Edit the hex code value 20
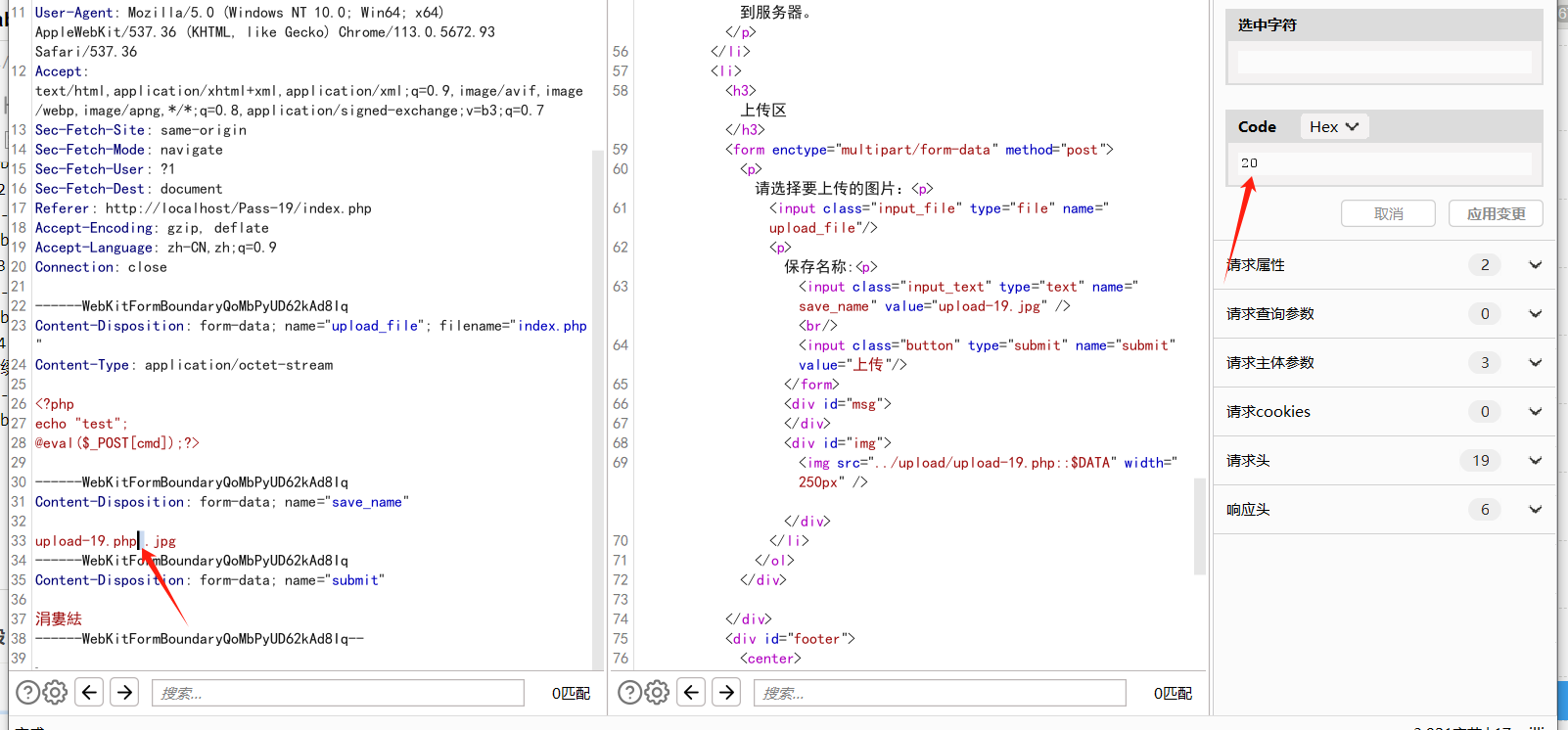Viewport: 1568px width, 730px height. (x=1384, y=163)
